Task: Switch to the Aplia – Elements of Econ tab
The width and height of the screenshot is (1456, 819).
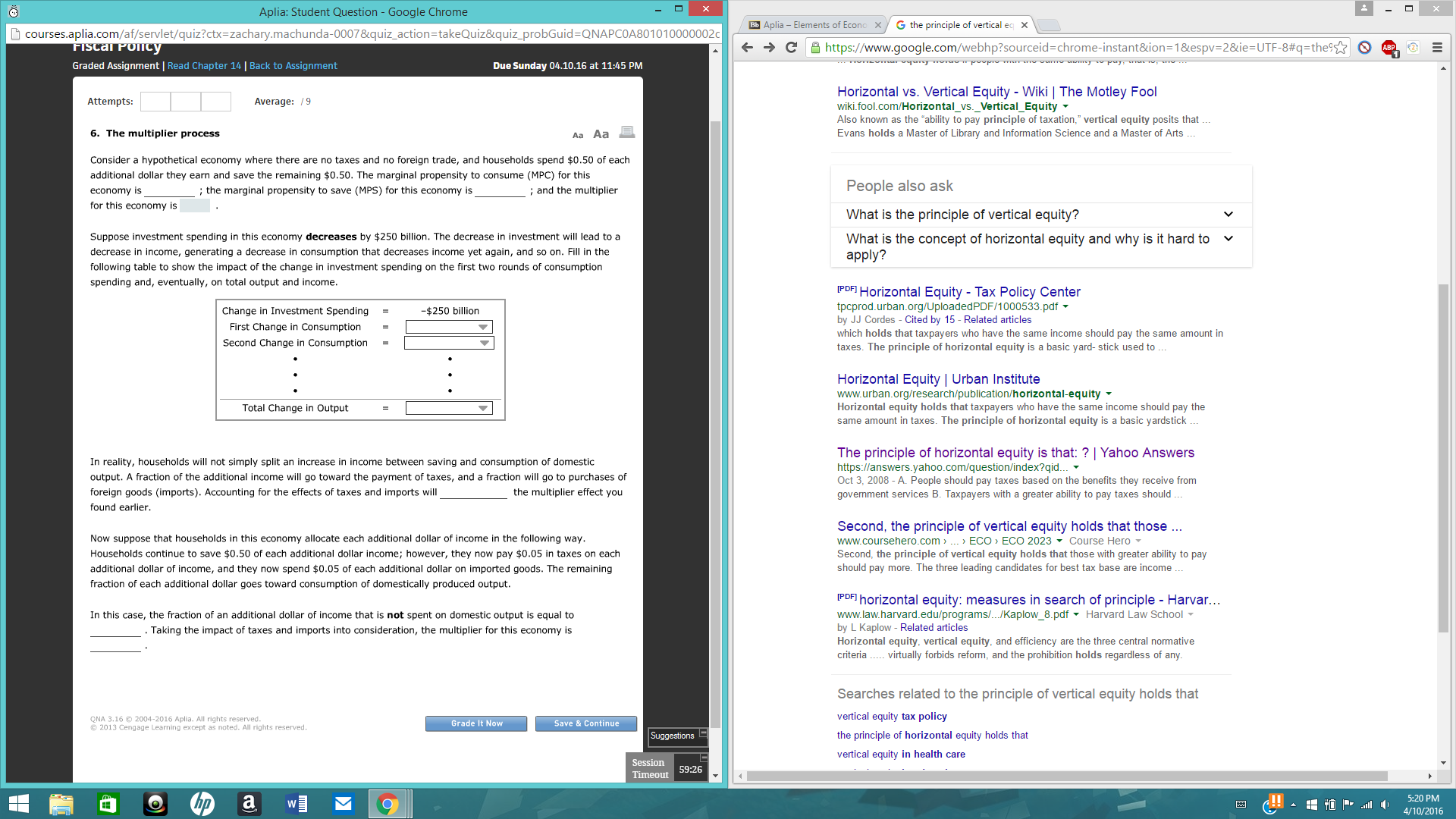Action: (813, 25)
